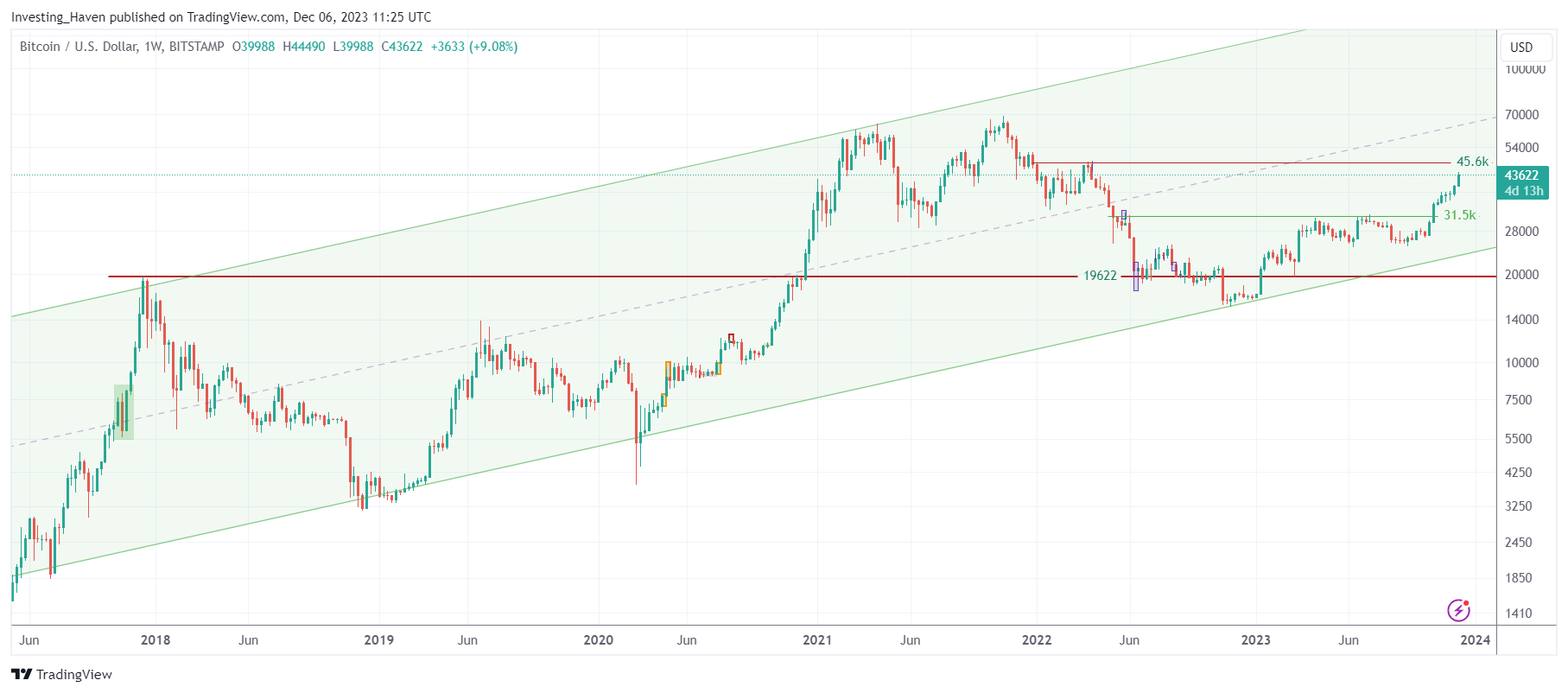Click the Bitcoin / U.S. Dollar symbol title

click(78, 47)
